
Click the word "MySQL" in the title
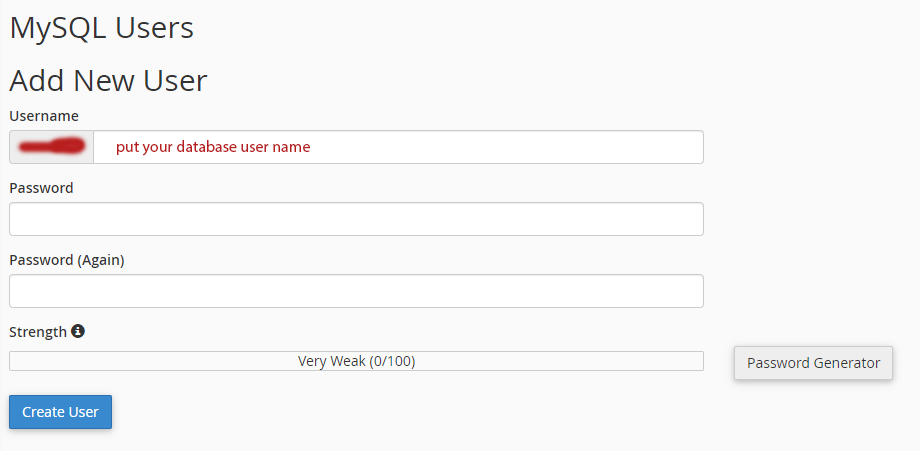57,28
